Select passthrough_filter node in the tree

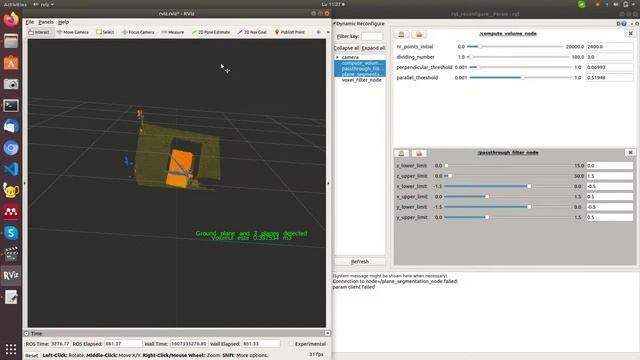[x=361, y=69]
